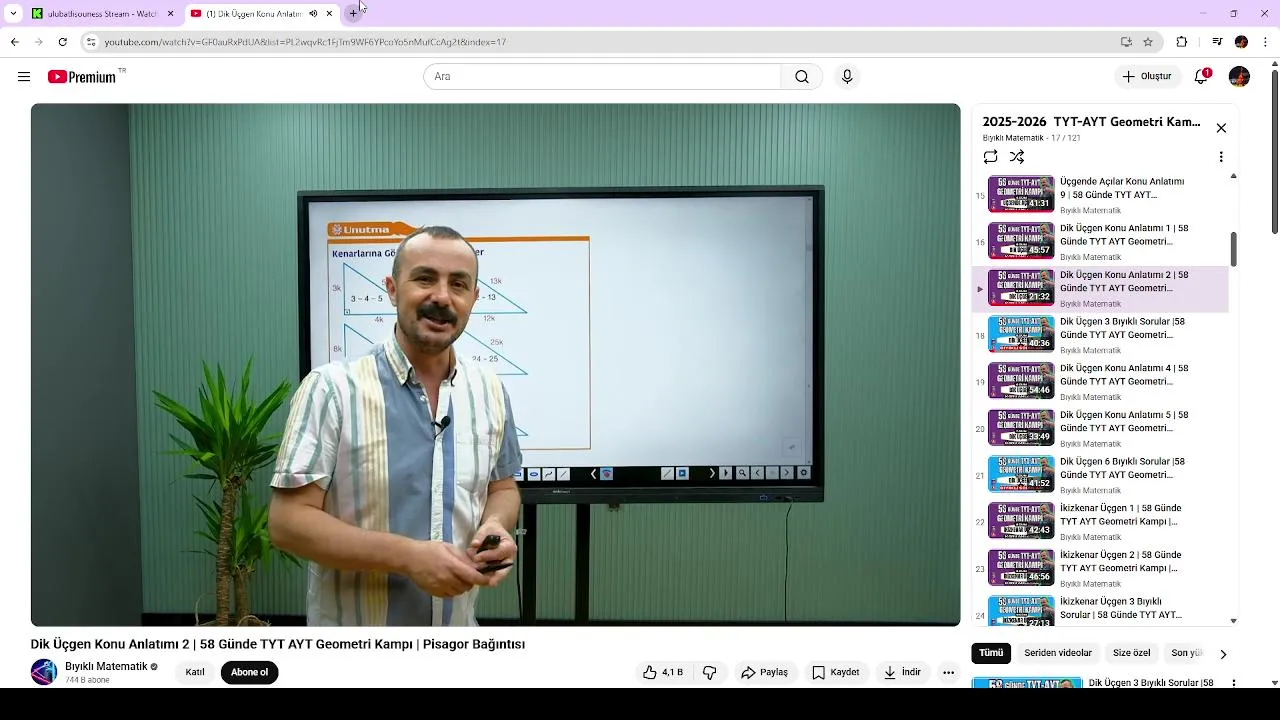Join channel with Katıl button
Viewport: 1280px width, 720px height.
[195, 672]
